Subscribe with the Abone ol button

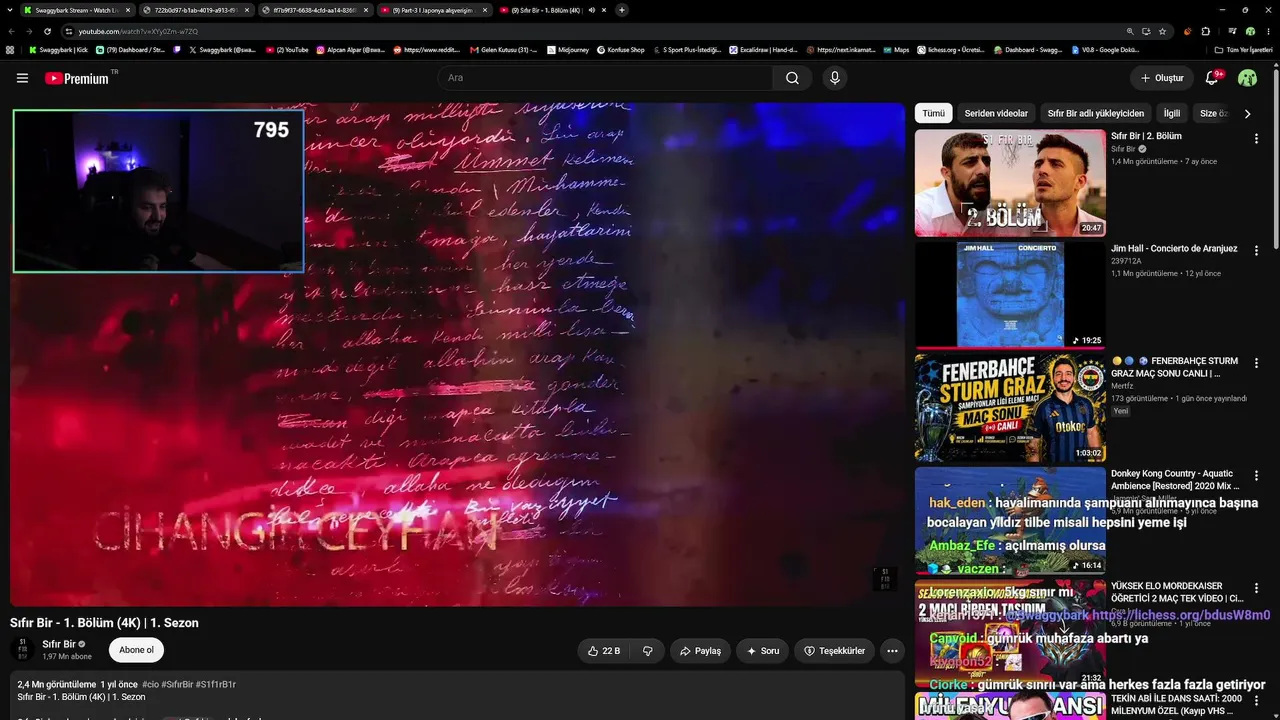[x=136, y=650]
